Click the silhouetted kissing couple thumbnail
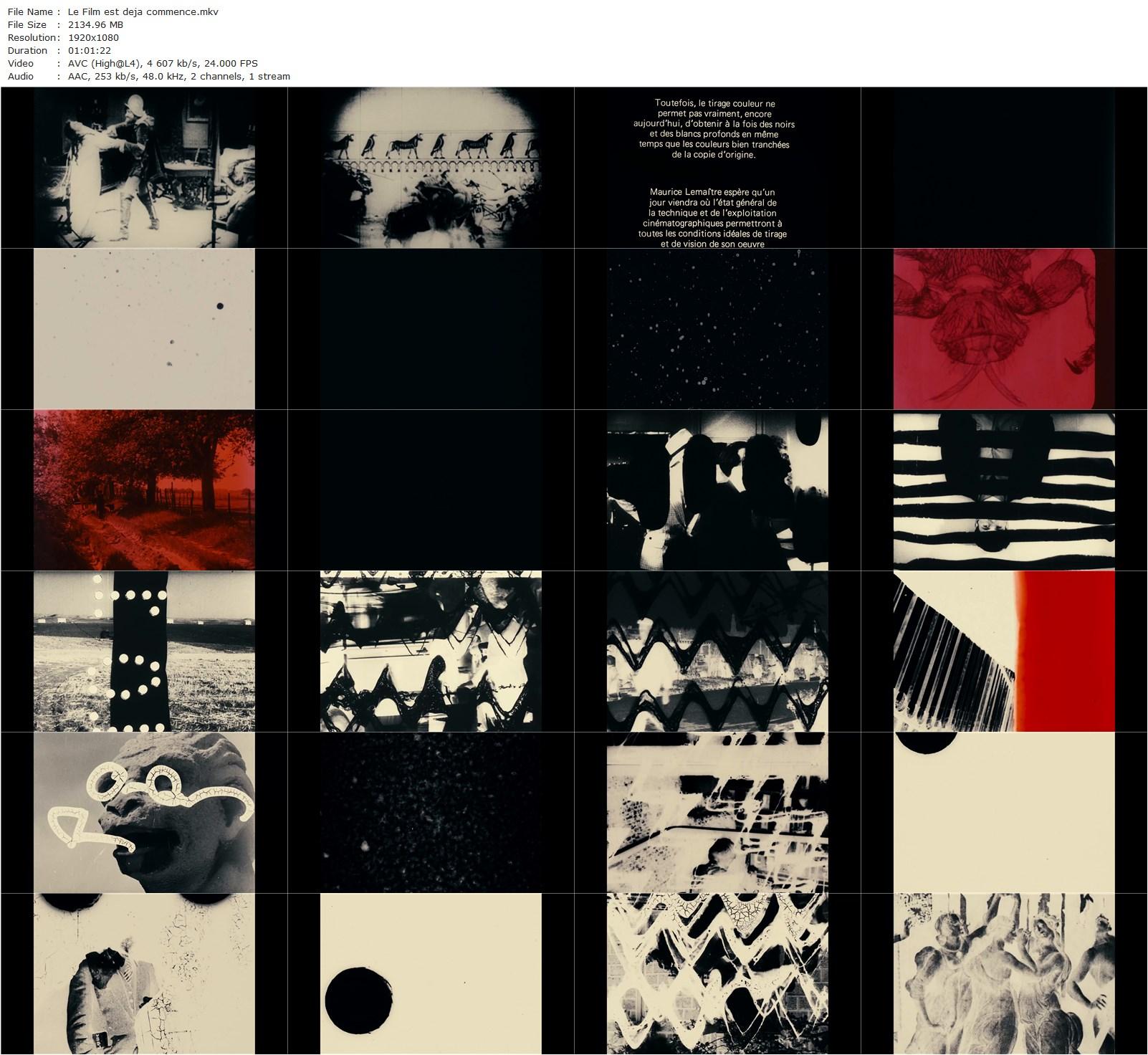This screenshot has width=1148, height=1055. (717, 490)
